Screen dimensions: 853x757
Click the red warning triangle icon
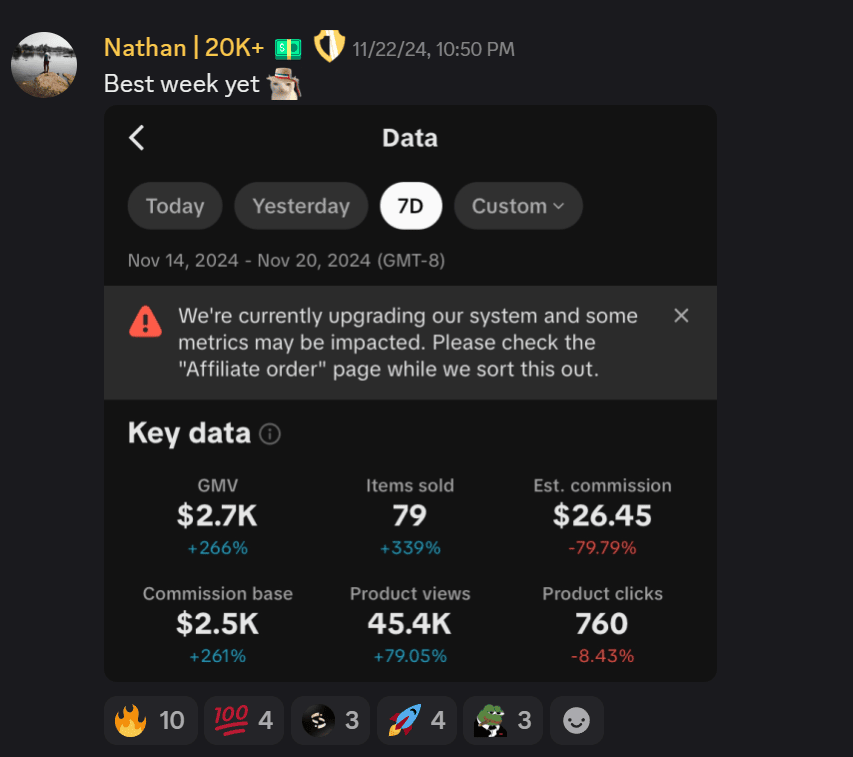(x=145, y=321)
